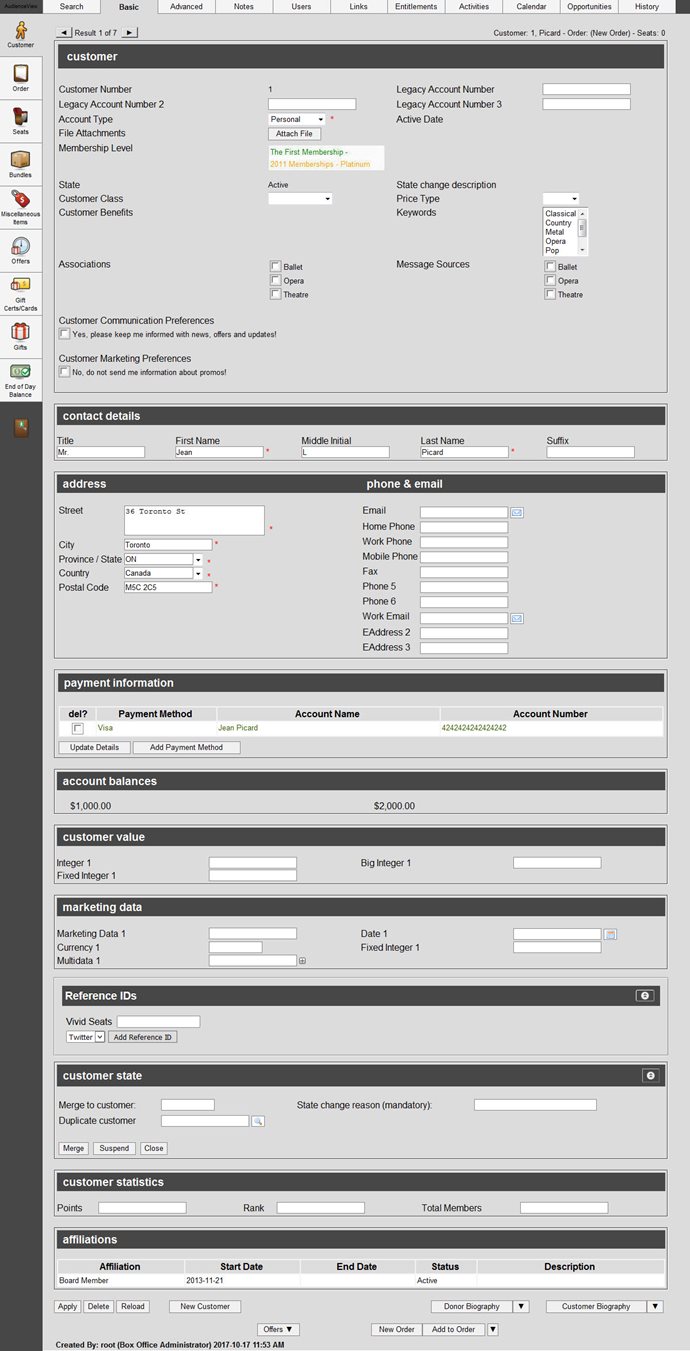Select Classical in Keywords list
Screen dimensions: 690x1351
point(560,214)
